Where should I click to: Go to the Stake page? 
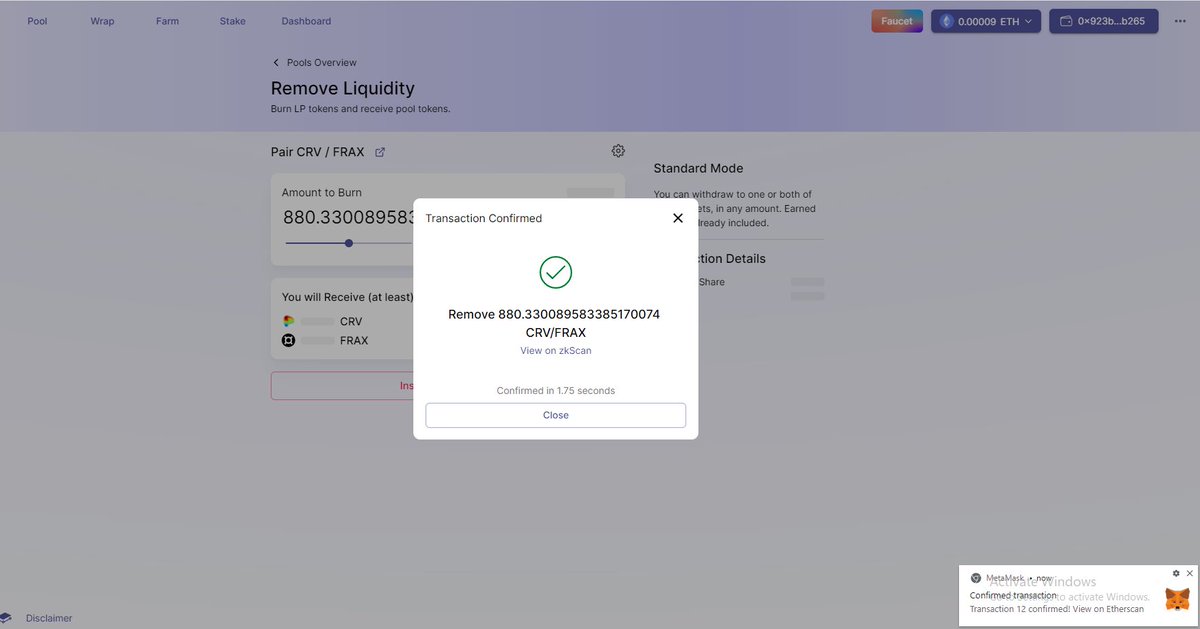(x=232, y=21)
